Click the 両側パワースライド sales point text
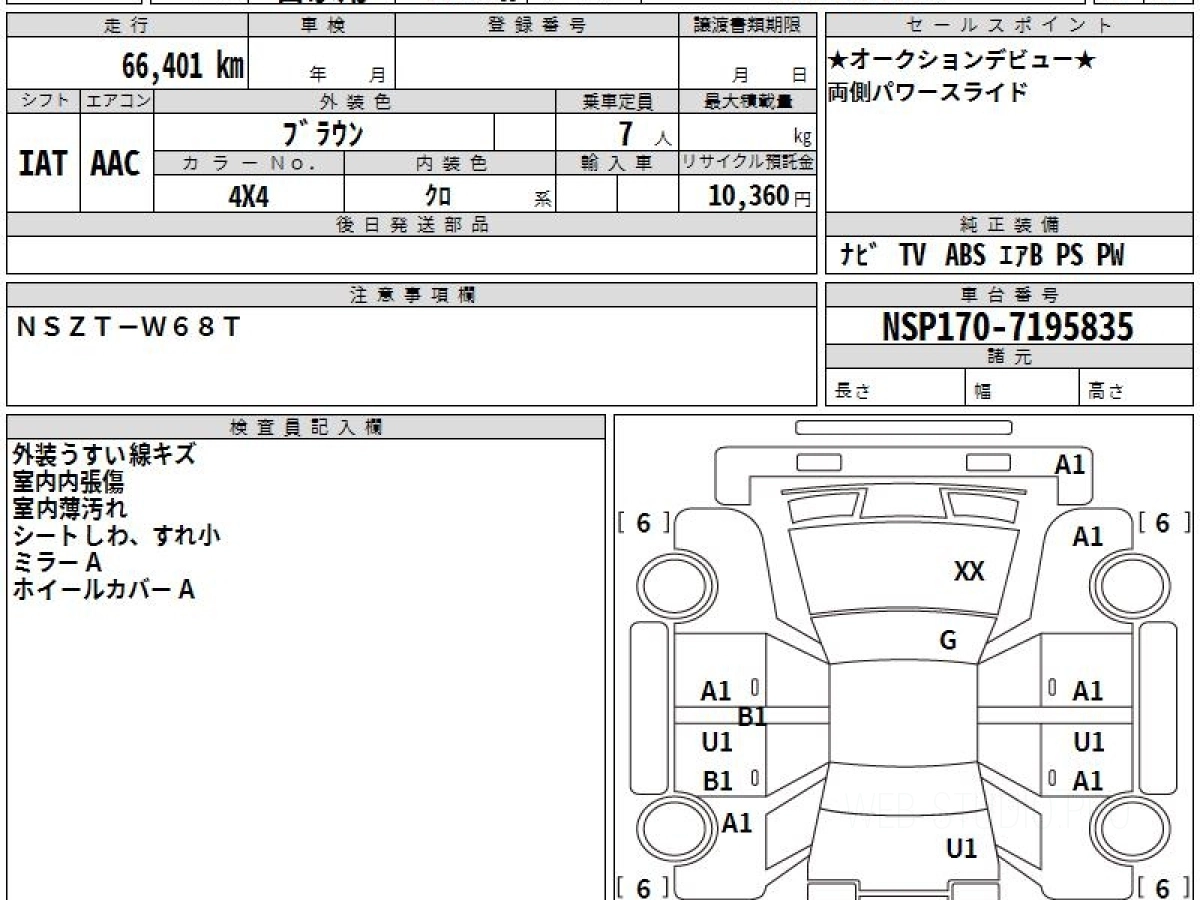The width and height of the screenshot is (1200, 900). click(927, 93)
